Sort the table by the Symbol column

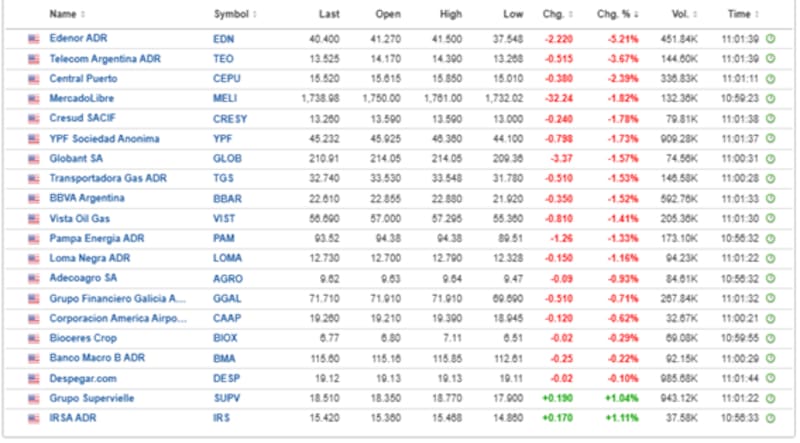pyautogui.click(x=234, y=14)
